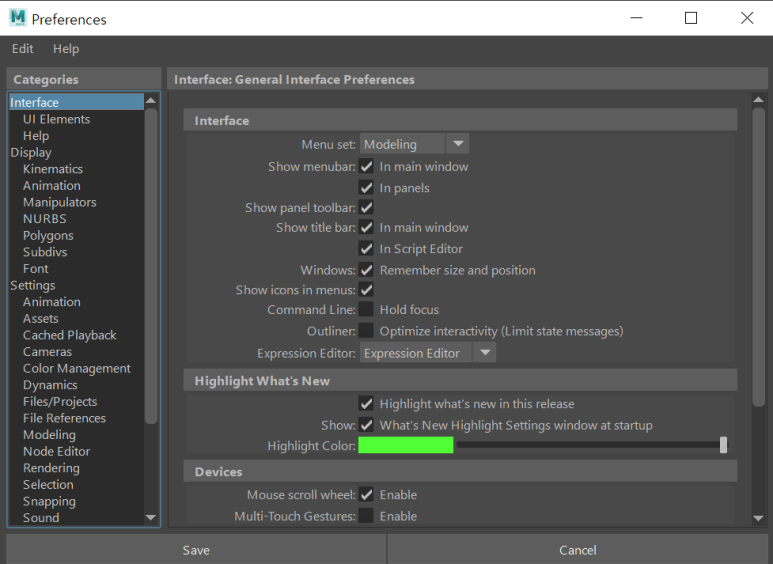Close the Preferences window
Viewport: 773px width, 564px height.
coord(747,18)
